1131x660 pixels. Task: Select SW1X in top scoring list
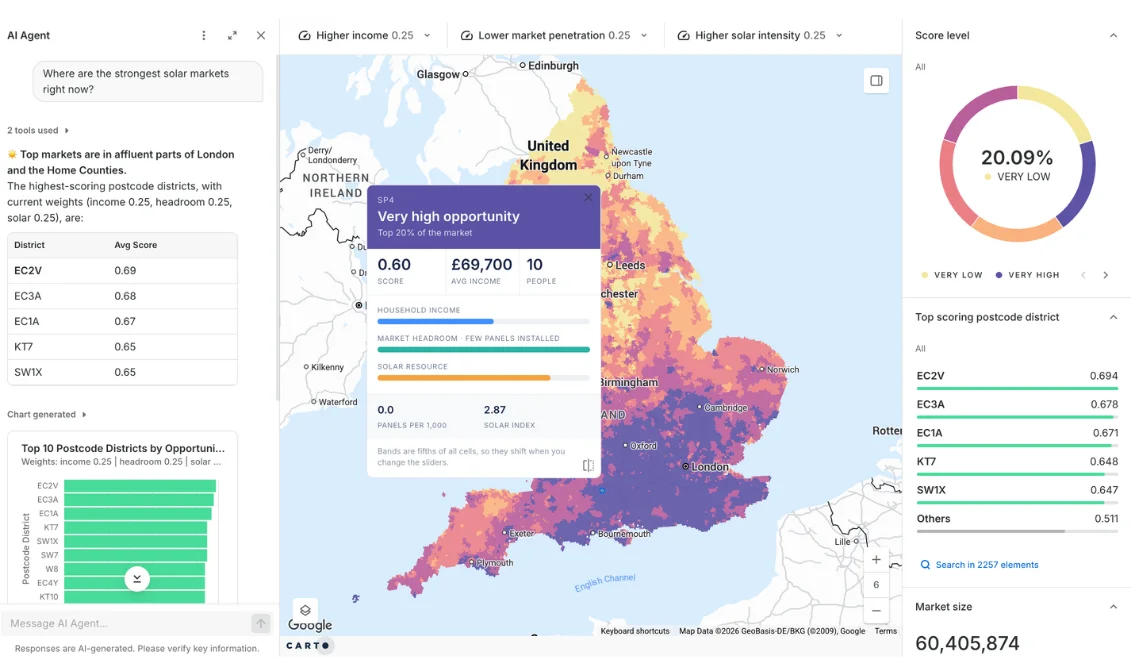point(1017,493)
